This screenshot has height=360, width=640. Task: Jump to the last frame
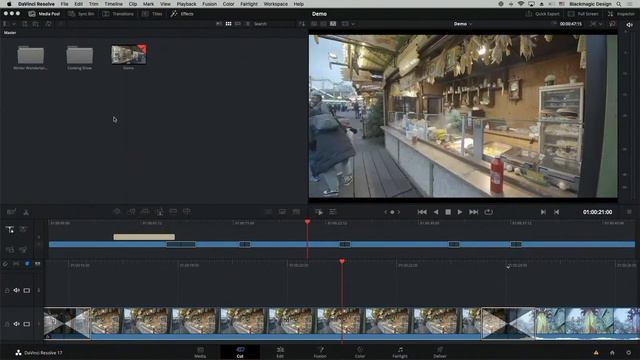point(473,212)
